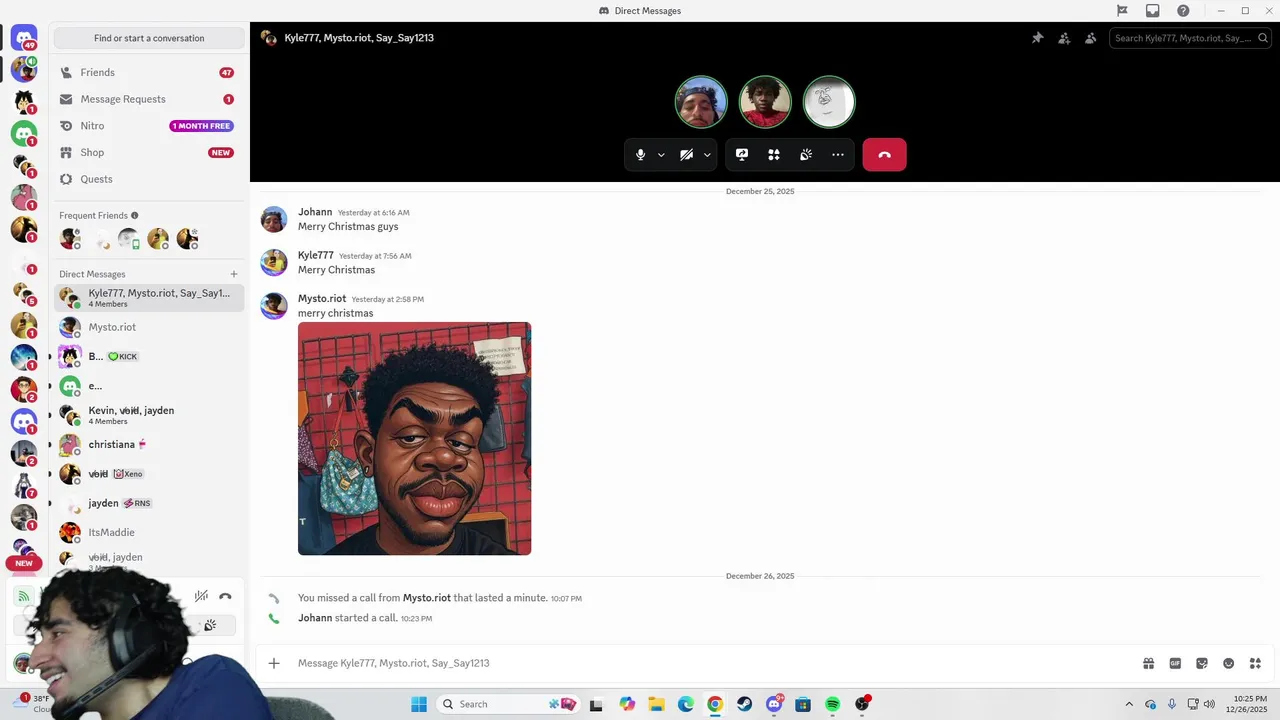This screenshot has width=1280, height=720.
Task: Click third participant tile with sketch avatar
Action: click(x=829, y=102)
